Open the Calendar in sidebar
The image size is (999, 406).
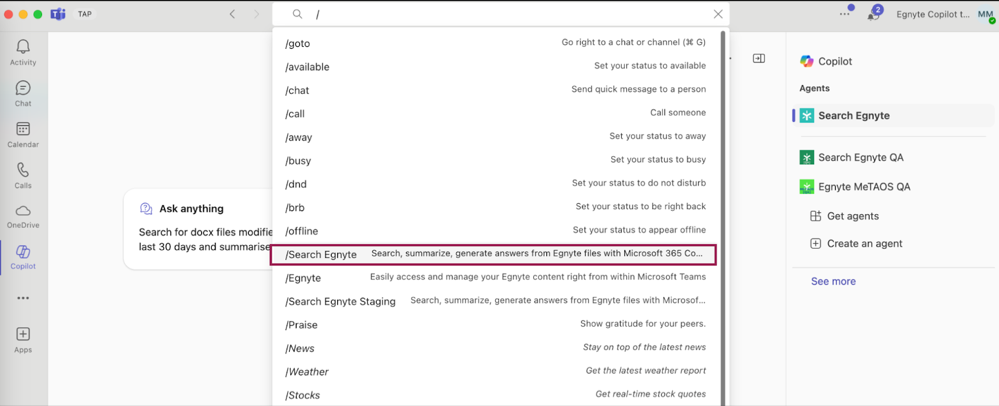point(23,134)
